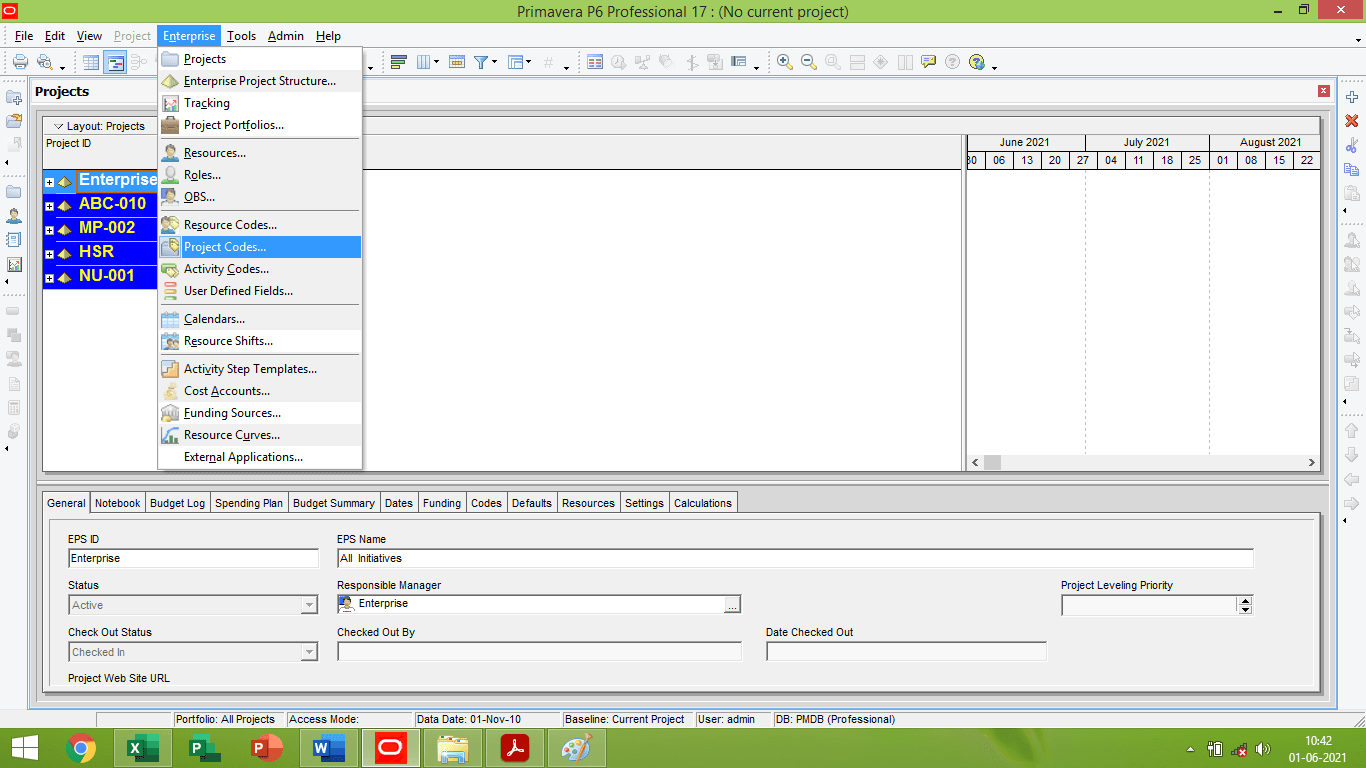Choose Project Codes from Enterprise menu
This screenshot has width=1366, height=768.
(260, 247)
